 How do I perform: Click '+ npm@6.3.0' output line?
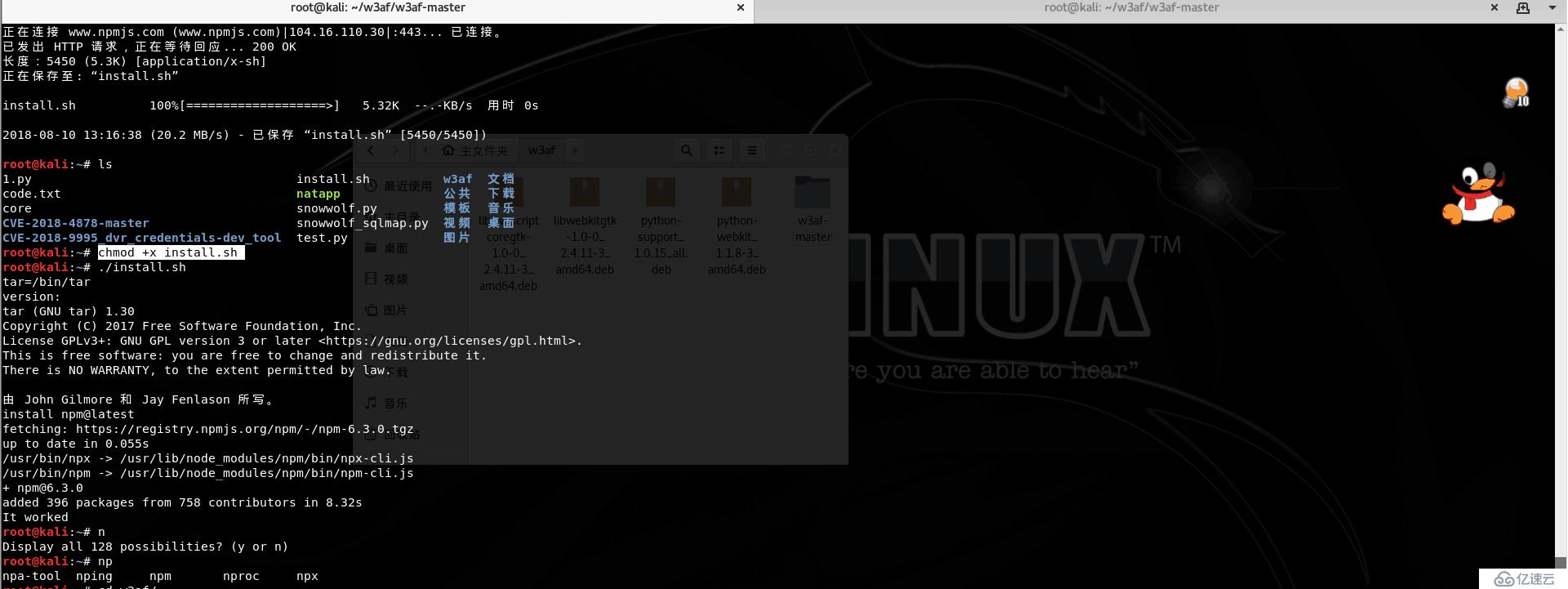(42, 488)
